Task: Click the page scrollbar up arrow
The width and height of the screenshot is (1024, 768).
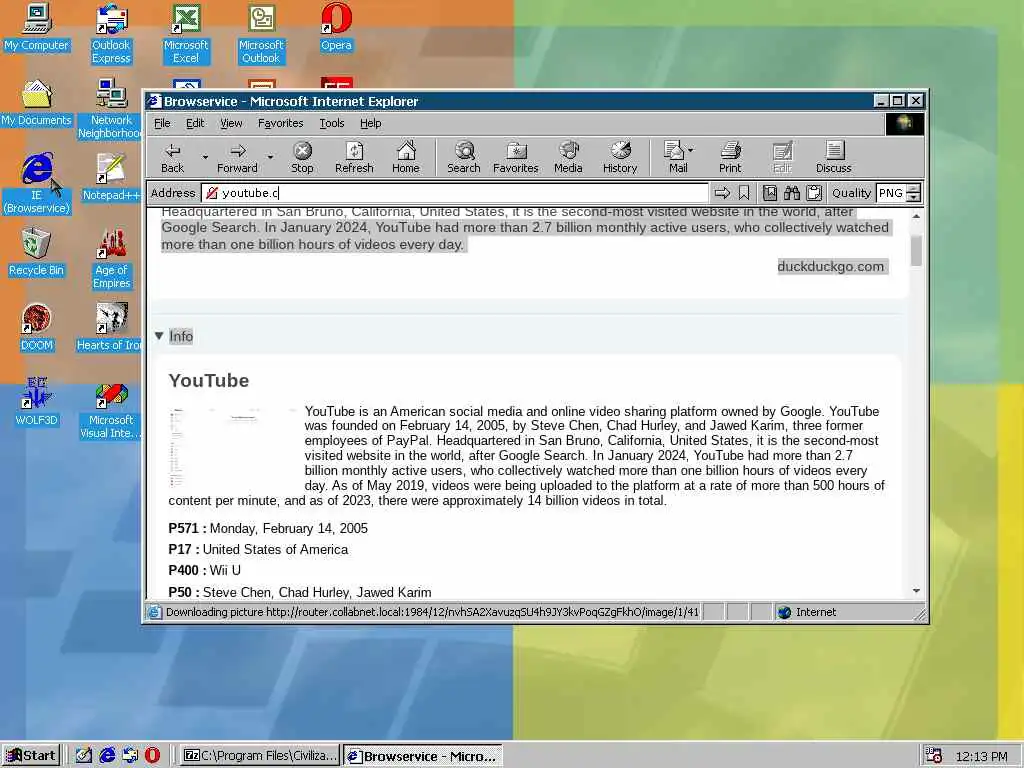Action: 916,216
